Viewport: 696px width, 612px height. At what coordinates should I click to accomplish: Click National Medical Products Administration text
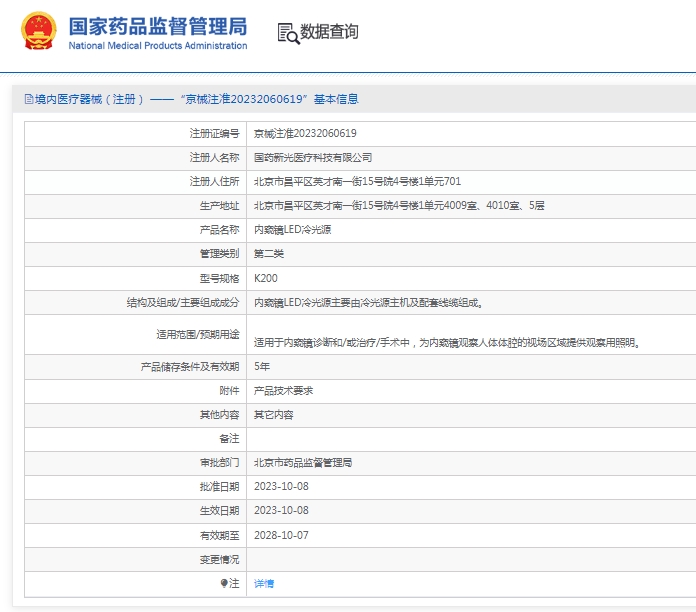[158, 46]
